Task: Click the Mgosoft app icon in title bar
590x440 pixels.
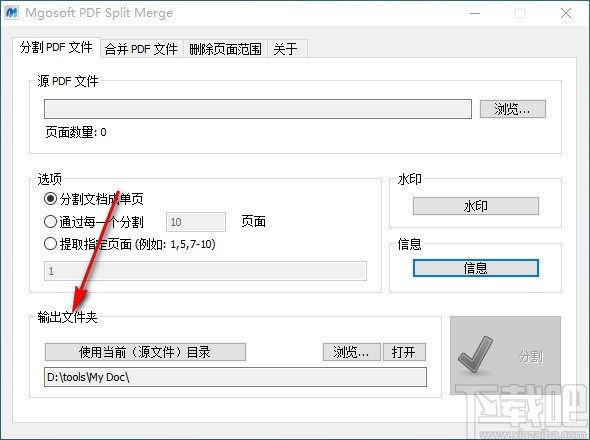Action: click(11, 12)
